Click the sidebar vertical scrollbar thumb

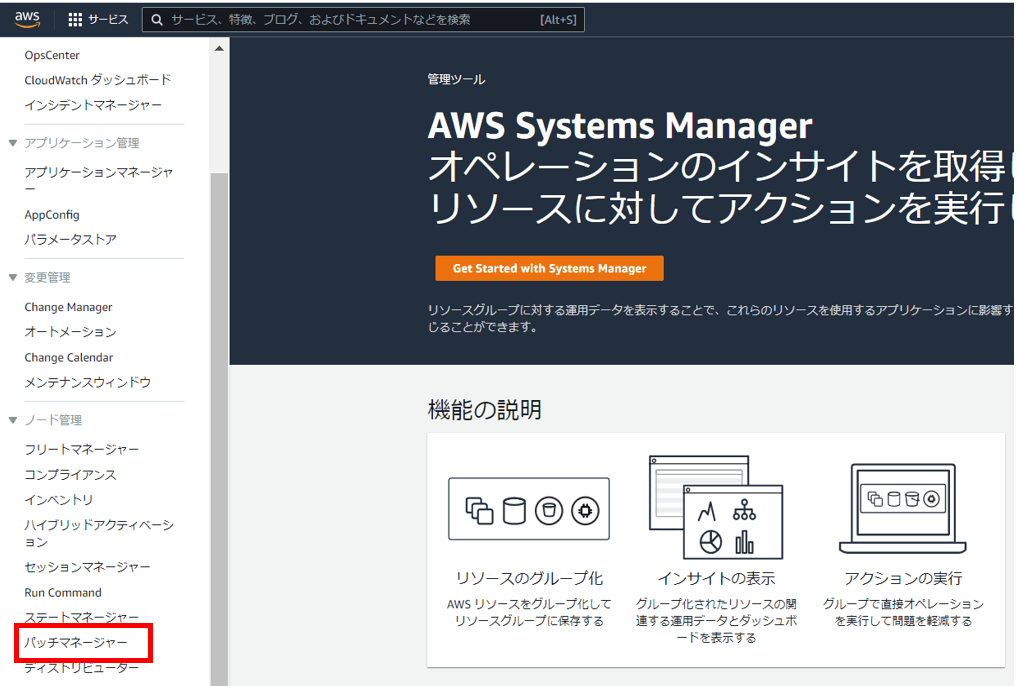pos(219,428)
